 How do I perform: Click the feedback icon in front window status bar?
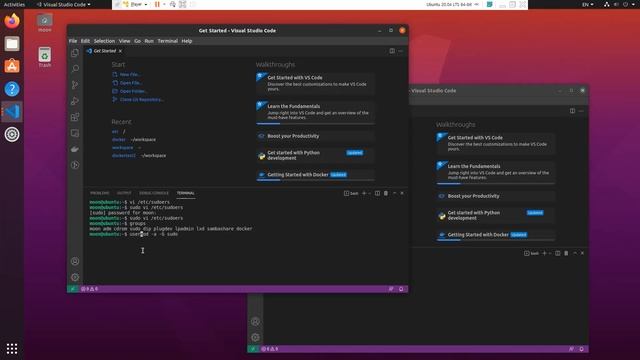click(391, 289)
